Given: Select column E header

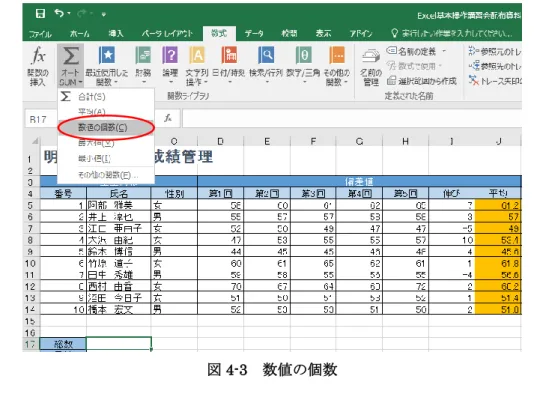Looking at the screenshot, I should point(267,141).
